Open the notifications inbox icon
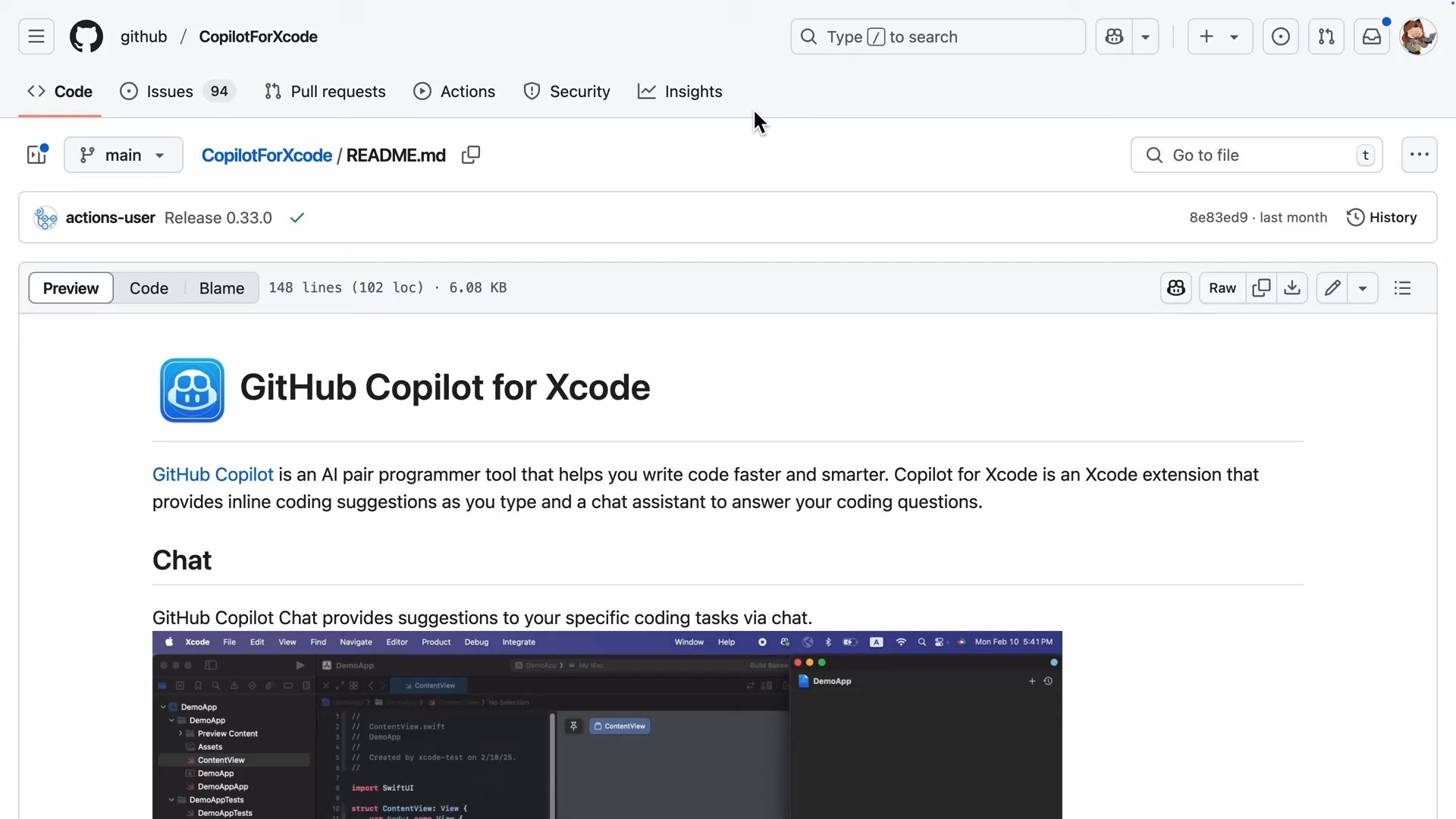 [x=1371, y=36]
